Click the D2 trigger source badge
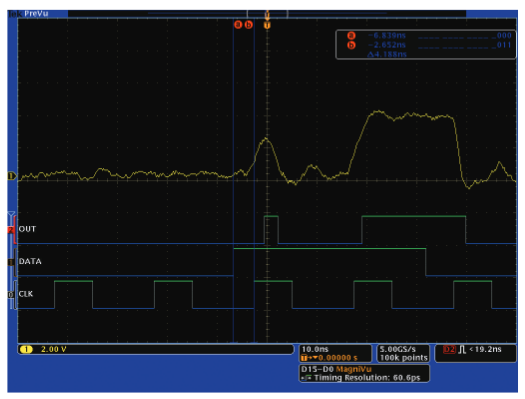Viewport: 525px width, 399px height. [449, 350]
